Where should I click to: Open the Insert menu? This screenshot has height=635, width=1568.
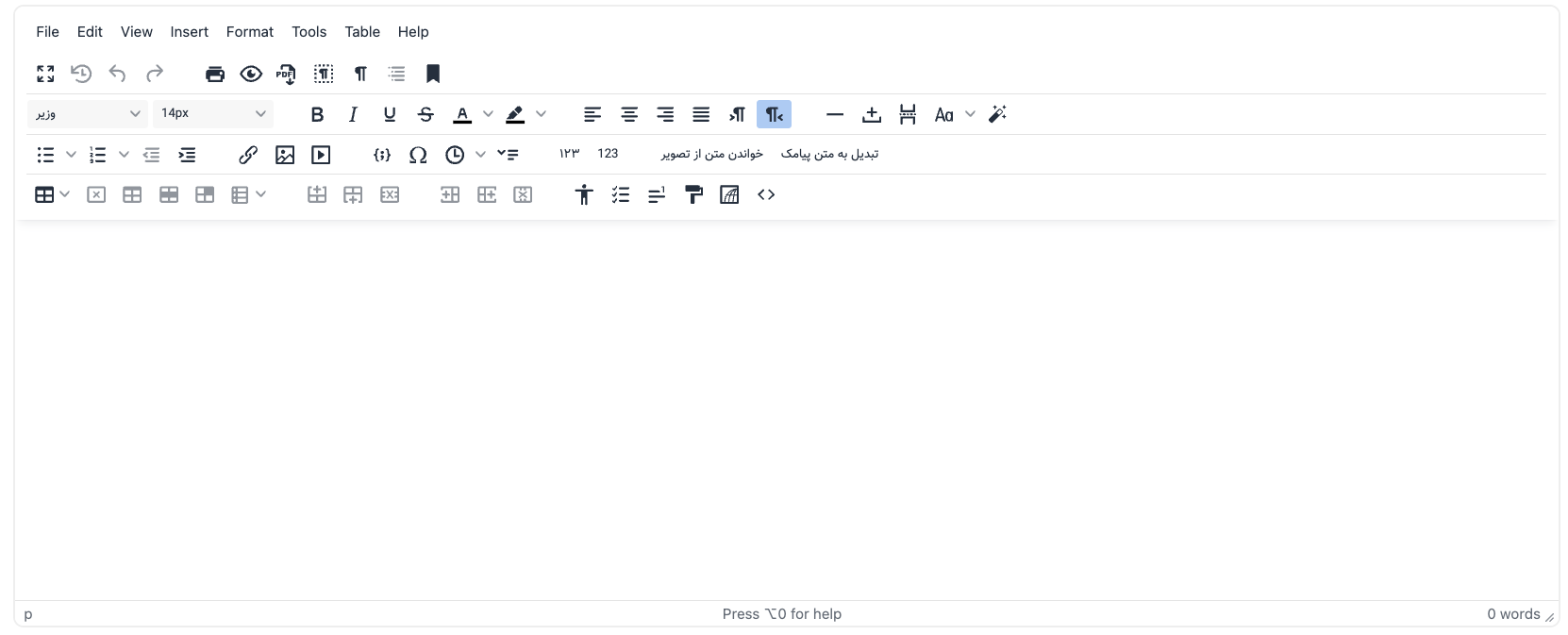tap(189, 32)
